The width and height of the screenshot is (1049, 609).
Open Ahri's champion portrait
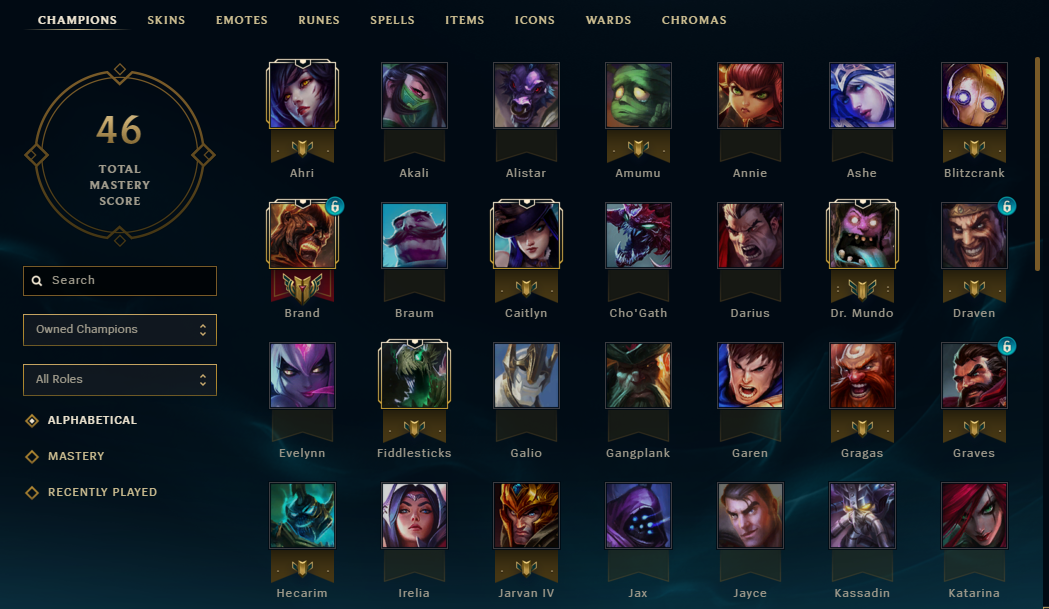coord(302,95)
